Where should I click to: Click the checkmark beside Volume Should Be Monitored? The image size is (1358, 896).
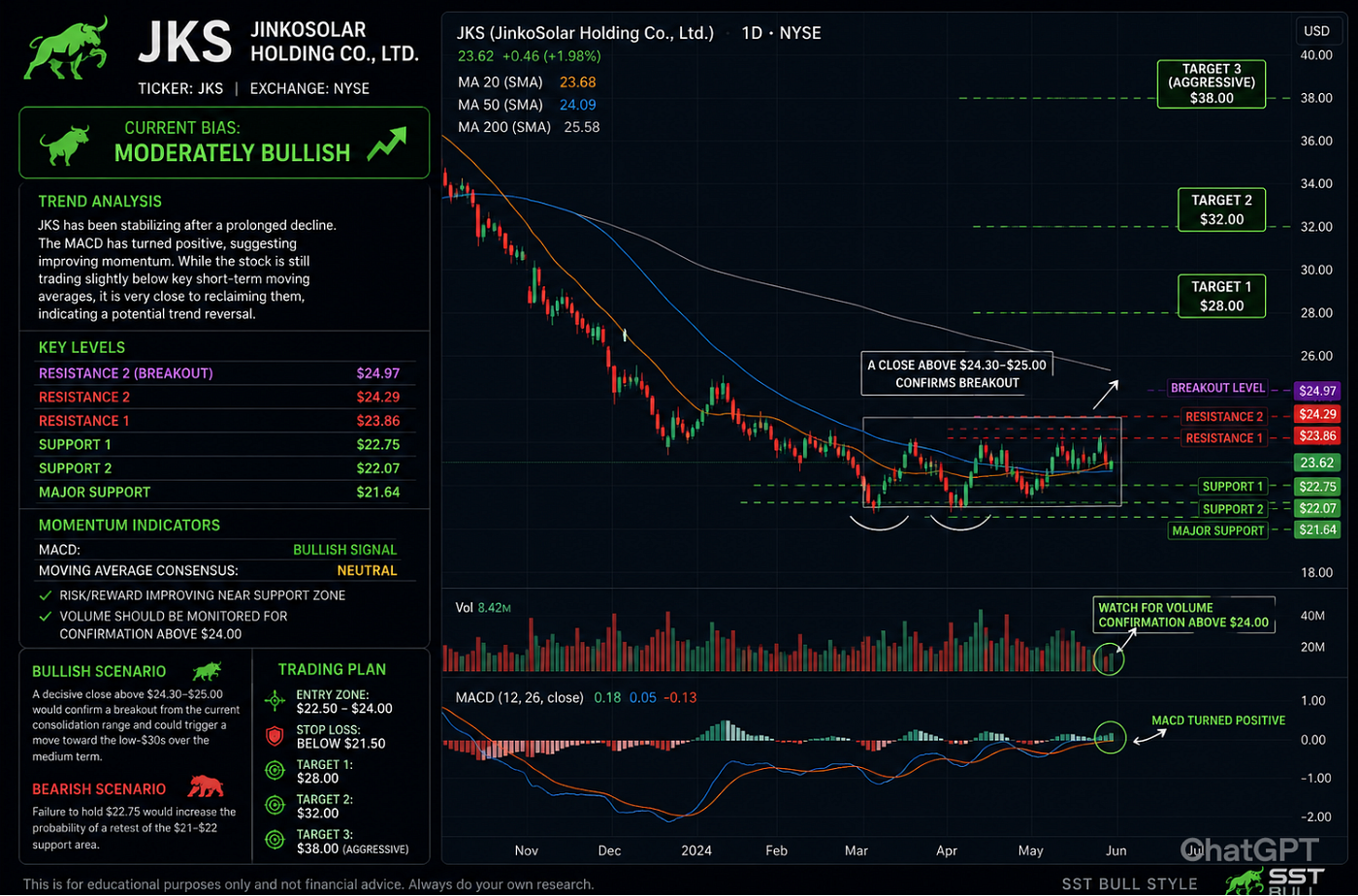pyautogui.click(x=46, y=616)
